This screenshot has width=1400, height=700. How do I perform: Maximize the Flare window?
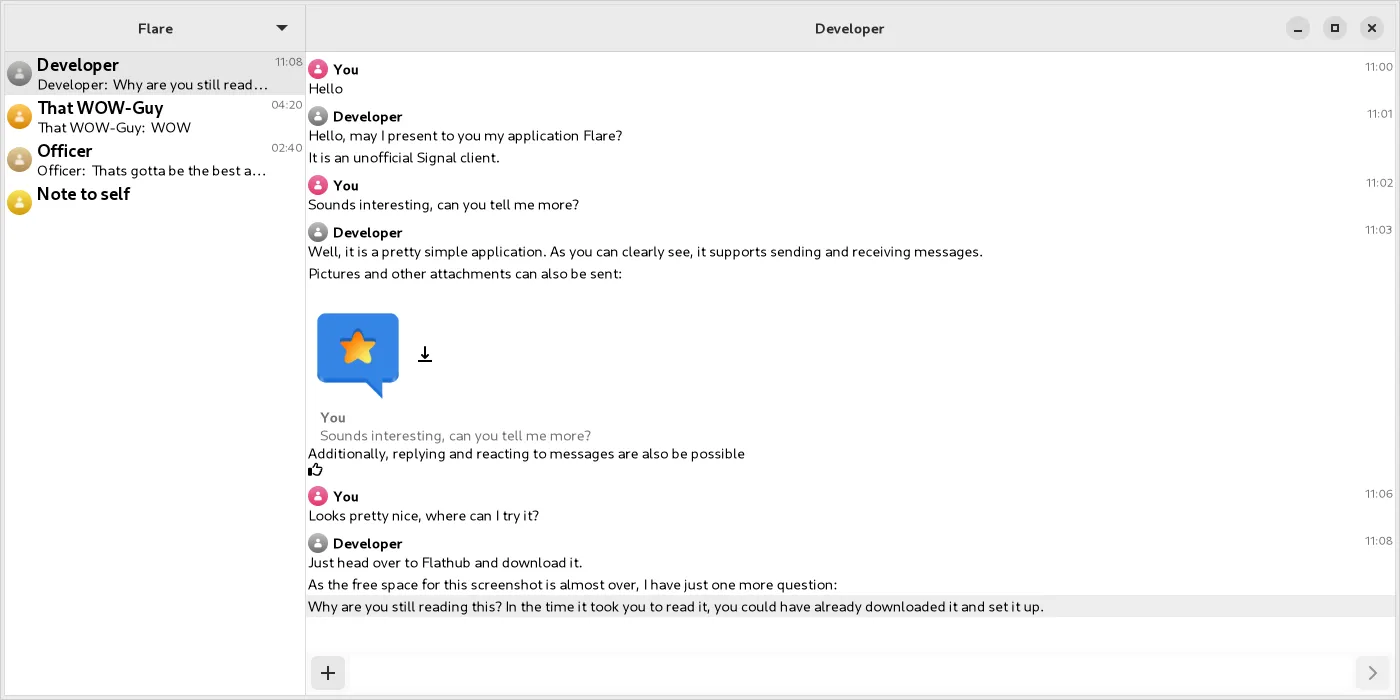(x=1334, y=28)
